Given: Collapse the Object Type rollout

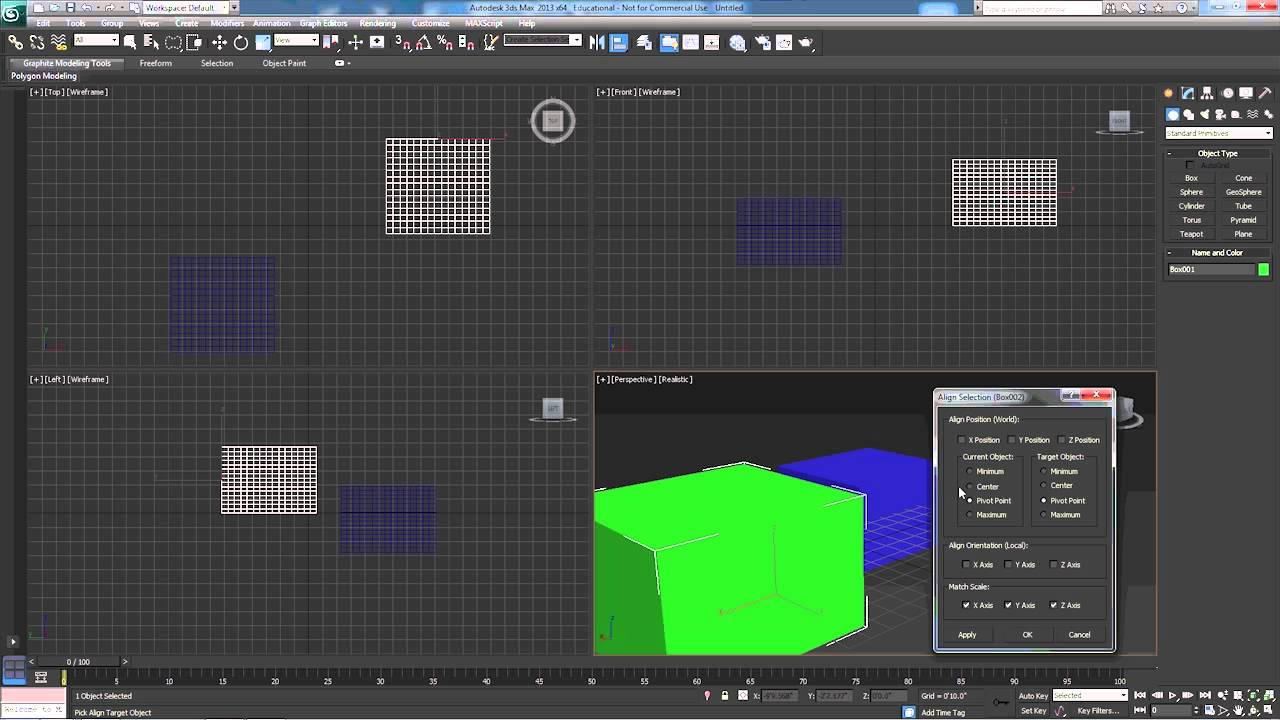Looking at the screenshot, I should click(x=1218, y=153).
